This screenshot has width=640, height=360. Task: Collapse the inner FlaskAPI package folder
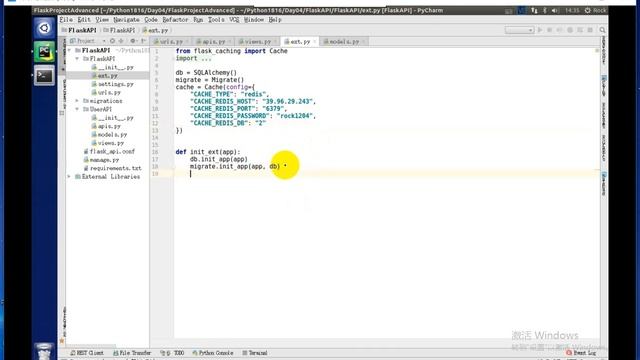click(77, 59)
